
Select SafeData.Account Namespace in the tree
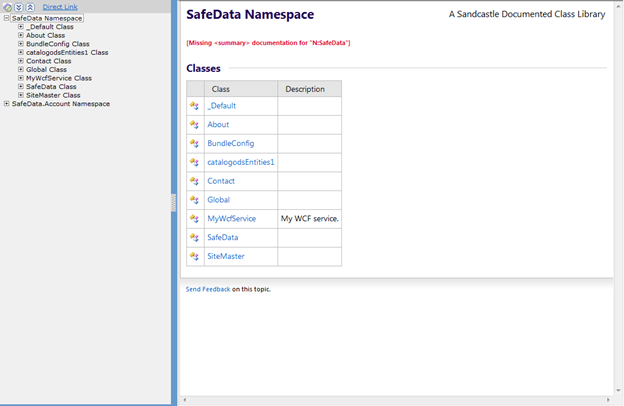click(61, 103)
